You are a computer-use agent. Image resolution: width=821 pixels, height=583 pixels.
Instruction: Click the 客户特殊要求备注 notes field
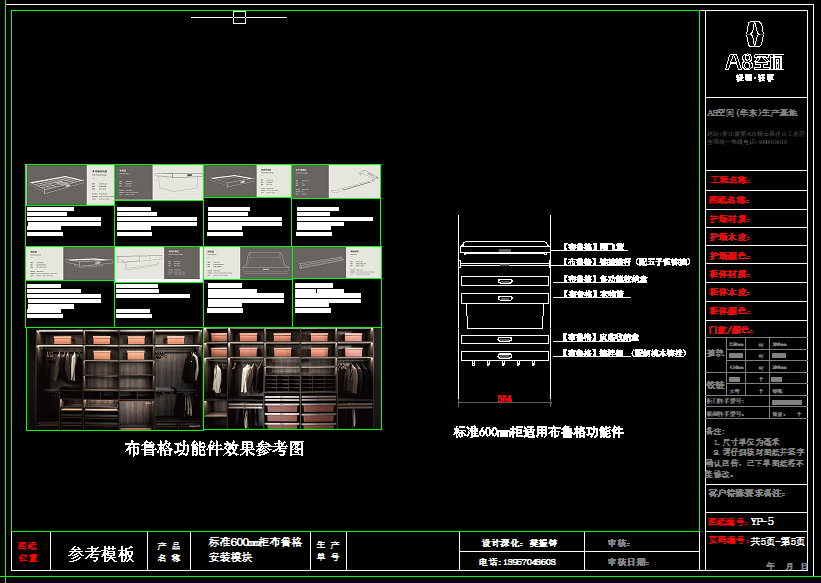pos(746,493)
